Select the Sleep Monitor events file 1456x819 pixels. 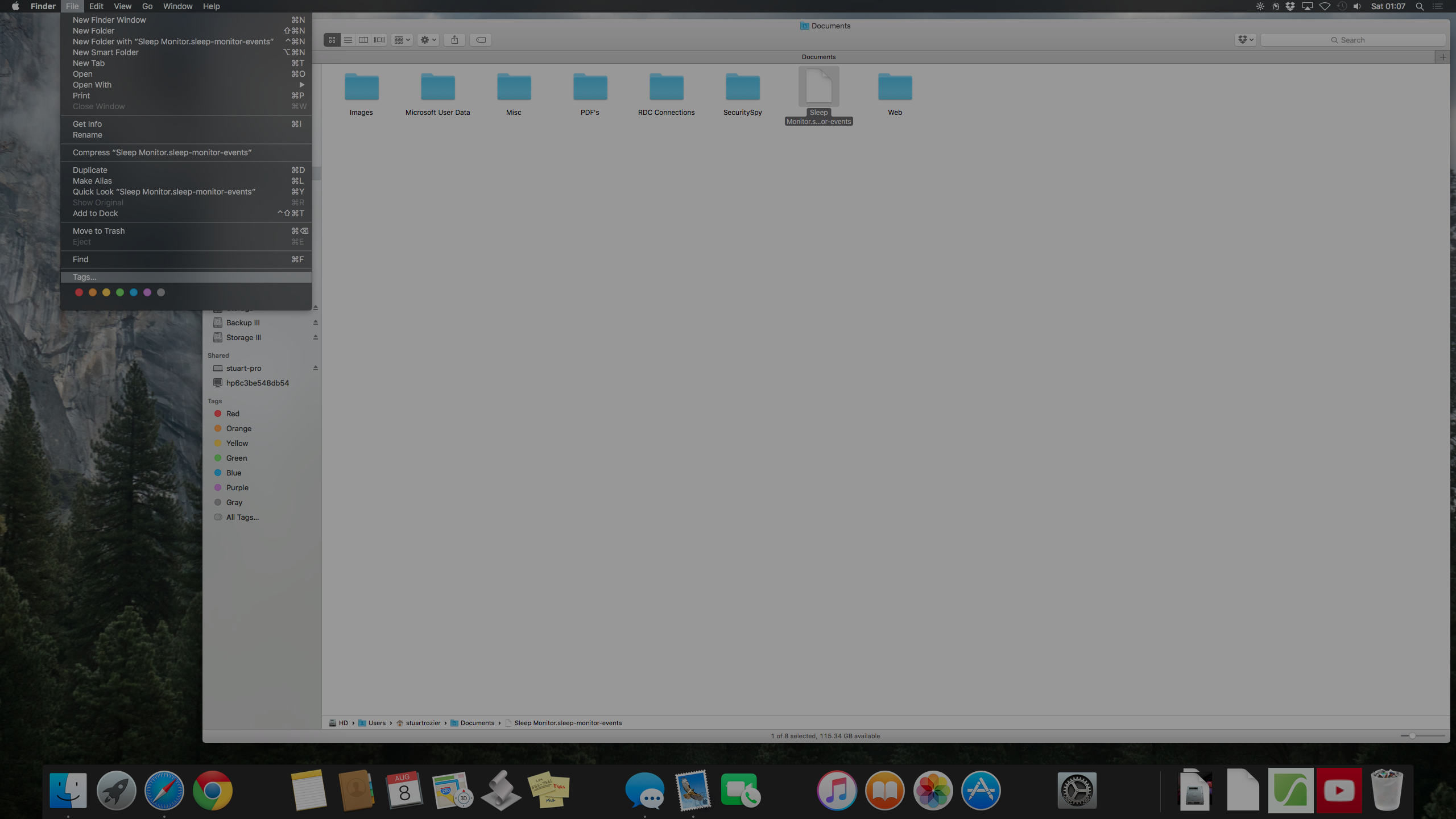[x=819, y=96]
